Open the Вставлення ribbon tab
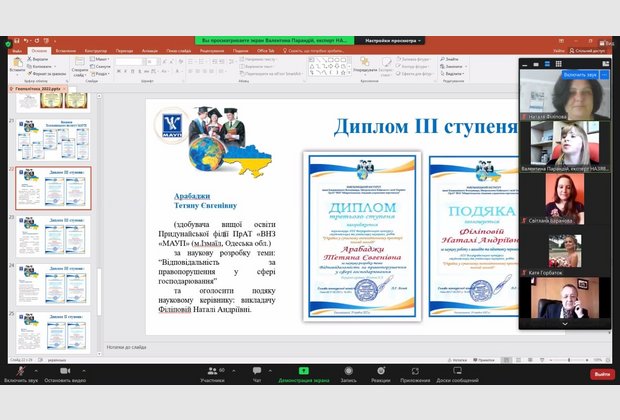 (x=66, y=50)
